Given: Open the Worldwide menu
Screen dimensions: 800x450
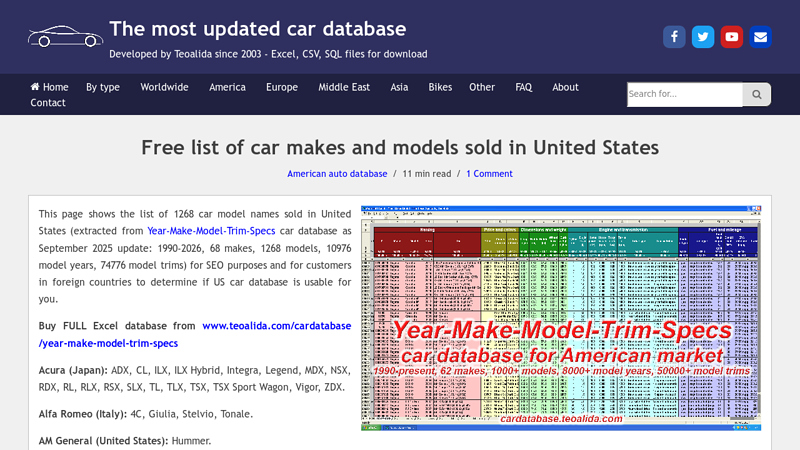Looking at the screenshot, I should pos(164,87).
